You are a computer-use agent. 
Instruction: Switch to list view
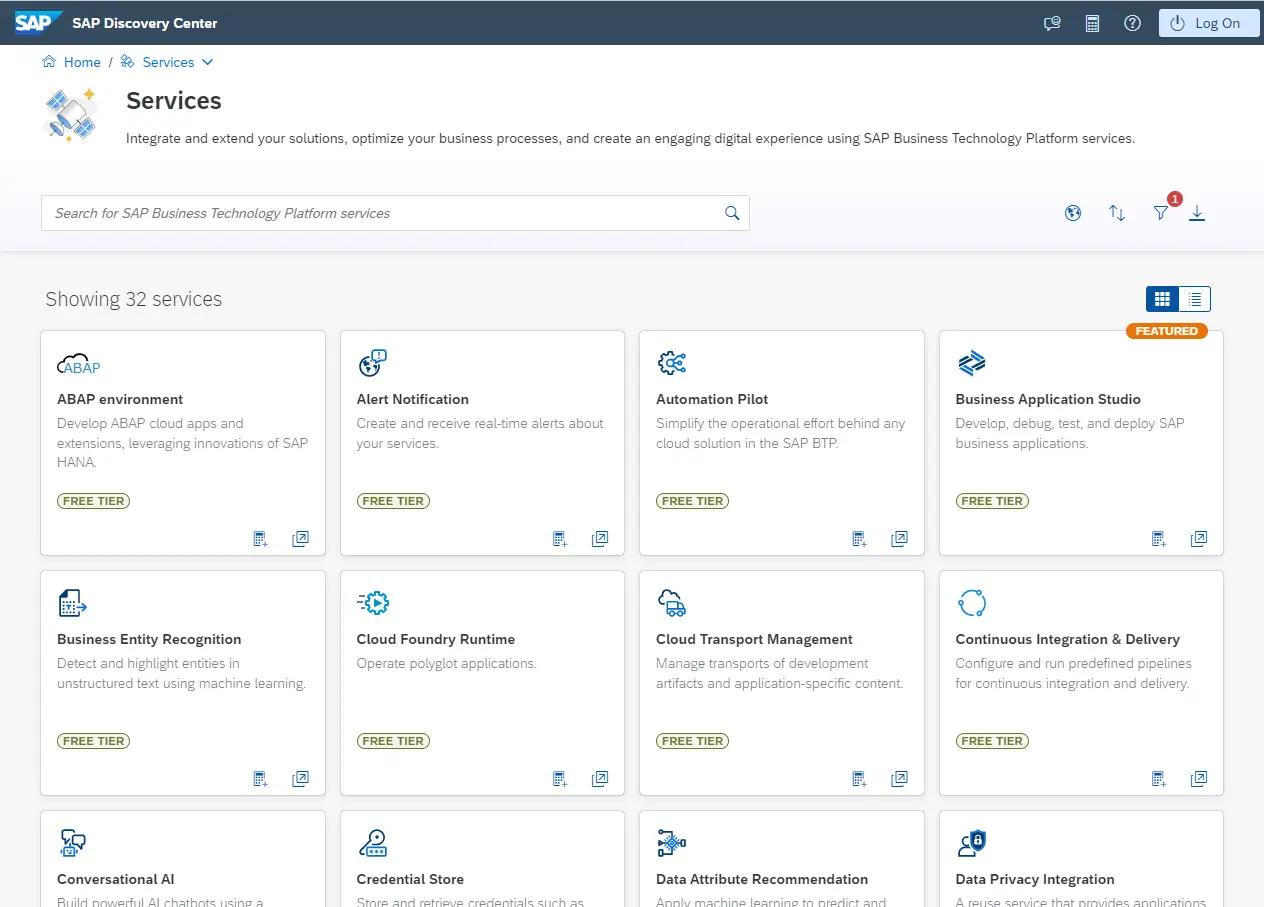click(1195, 299)
